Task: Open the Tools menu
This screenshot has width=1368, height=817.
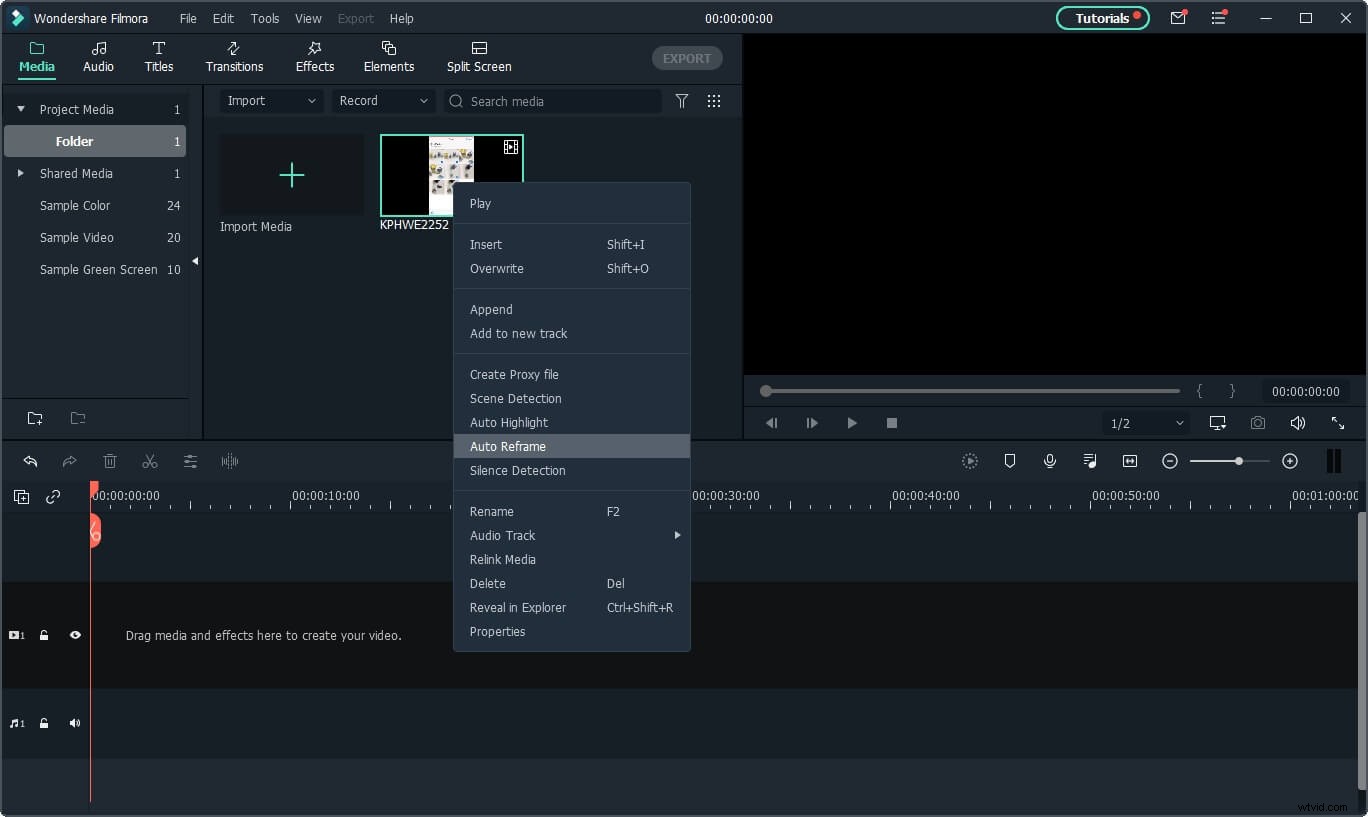Action: pyautogui.click(x=264, y=18)
